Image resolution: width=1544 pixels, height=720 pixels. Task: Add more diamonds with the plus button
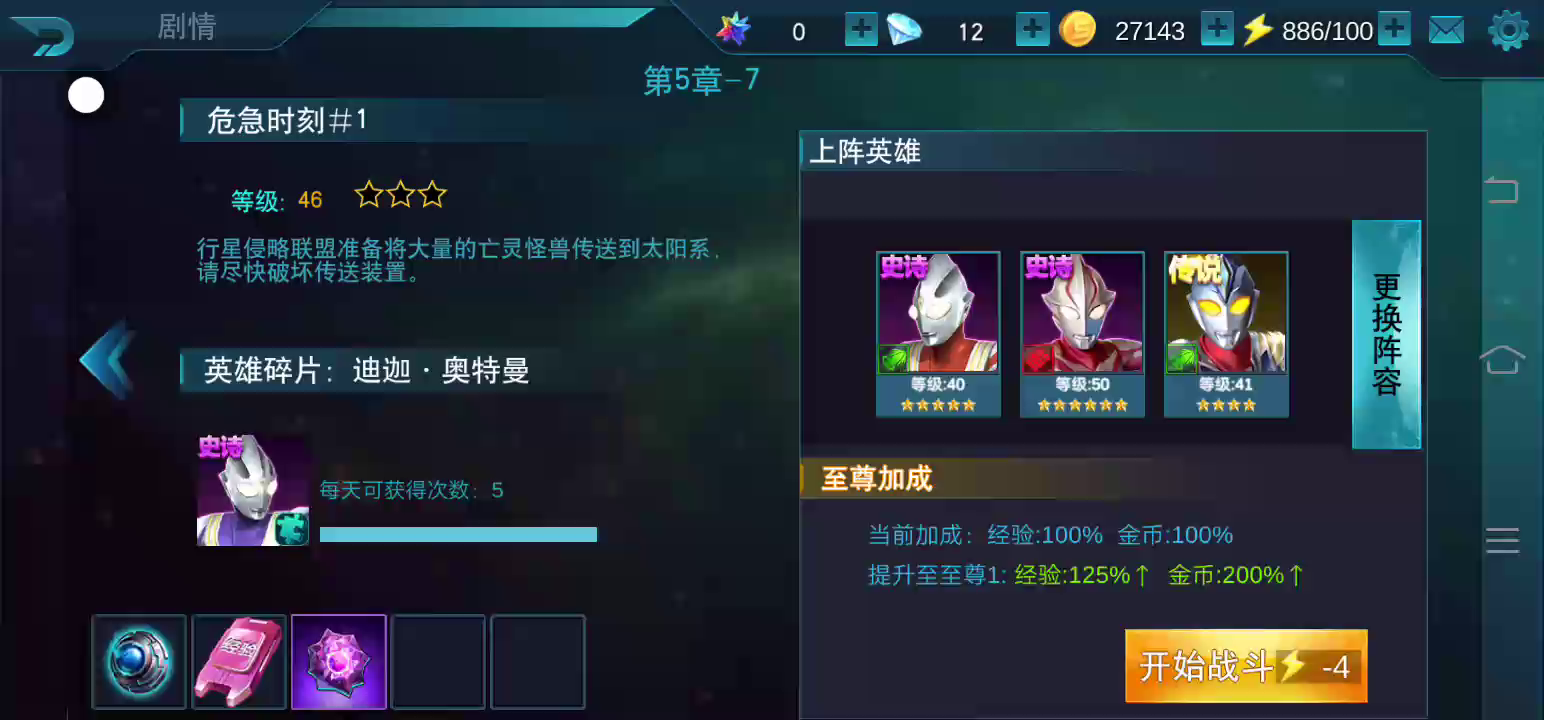coord(1032,30)
